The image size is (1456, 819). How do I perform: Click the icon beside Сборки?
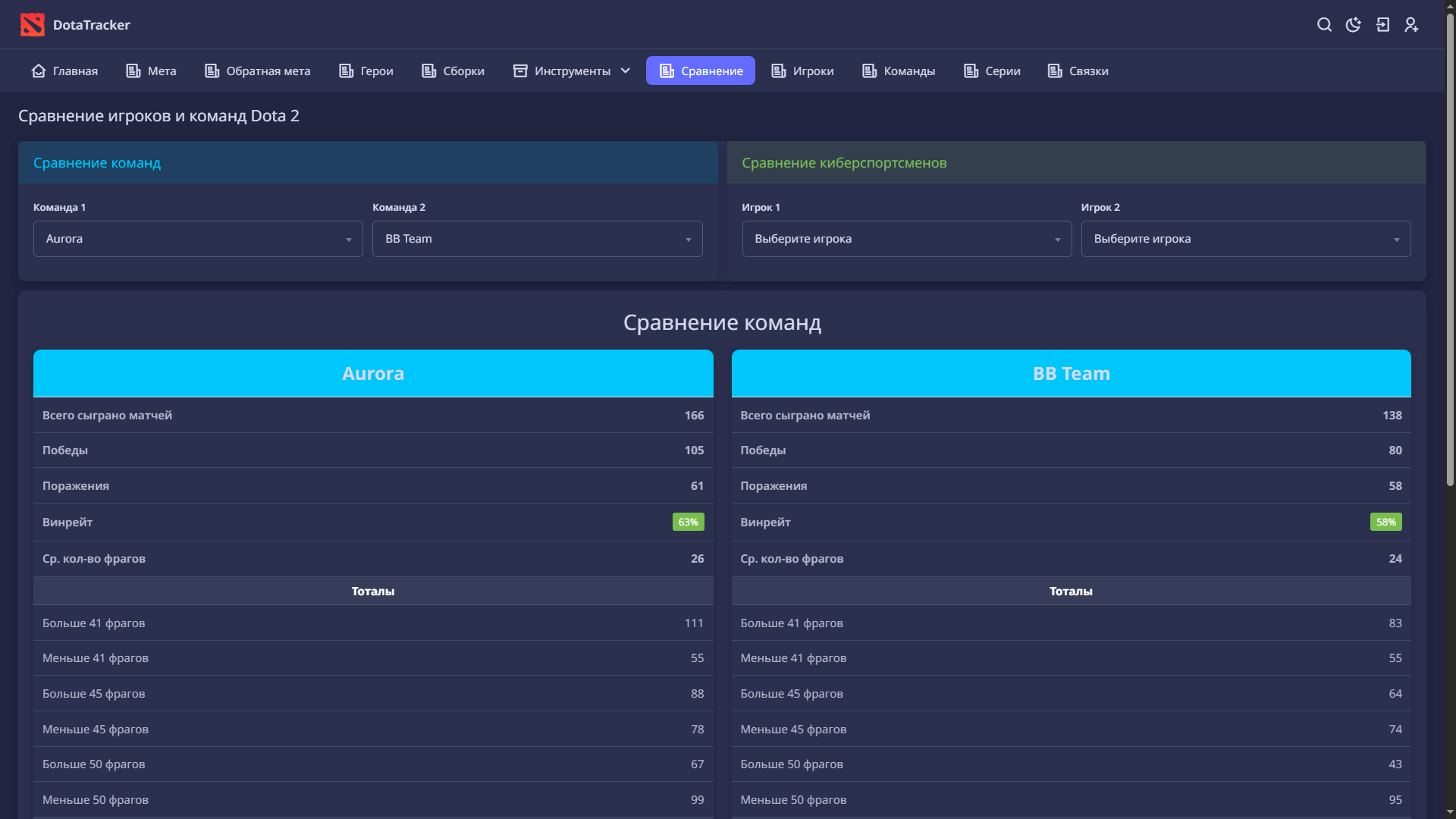(429, 71)
